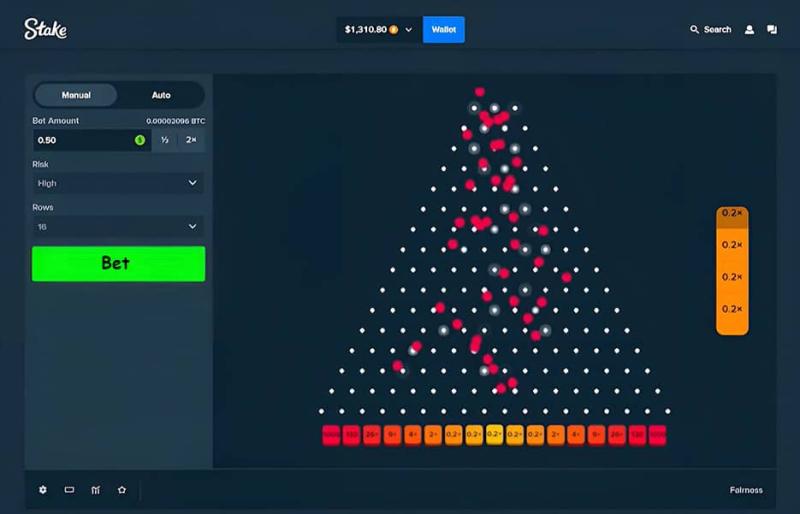This screenshot has height=514, width=800.
Task: Open the Wallet
Action: point(444,30)
